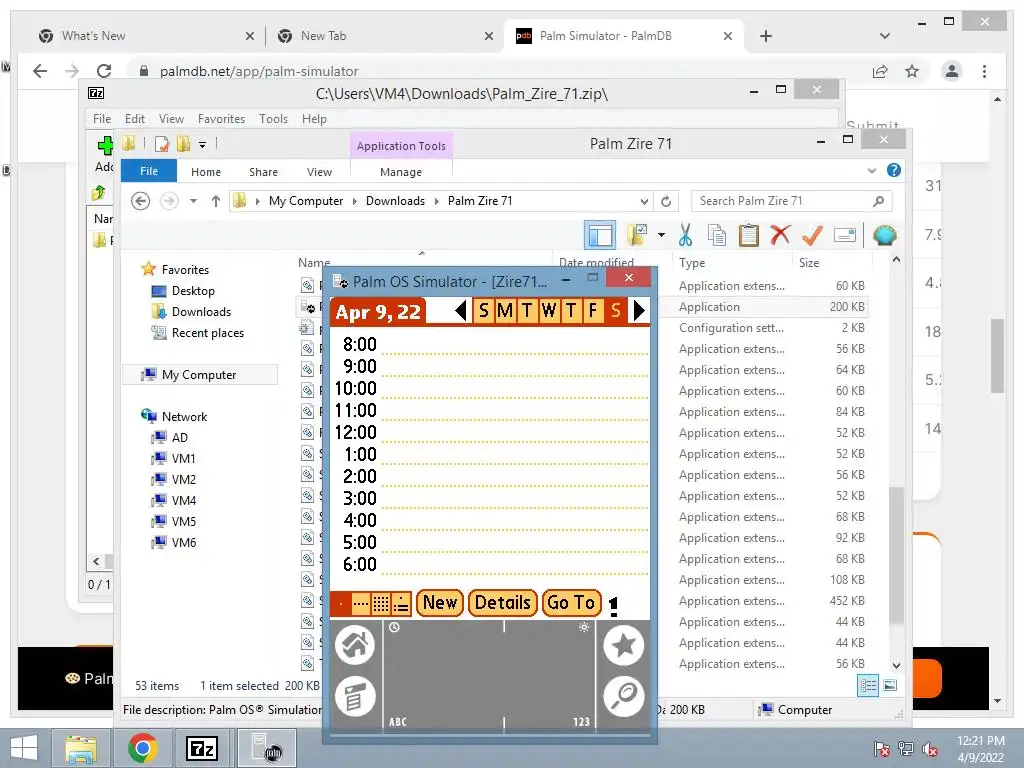
Task: Select Downloads under Favorites
Action: 201,312
